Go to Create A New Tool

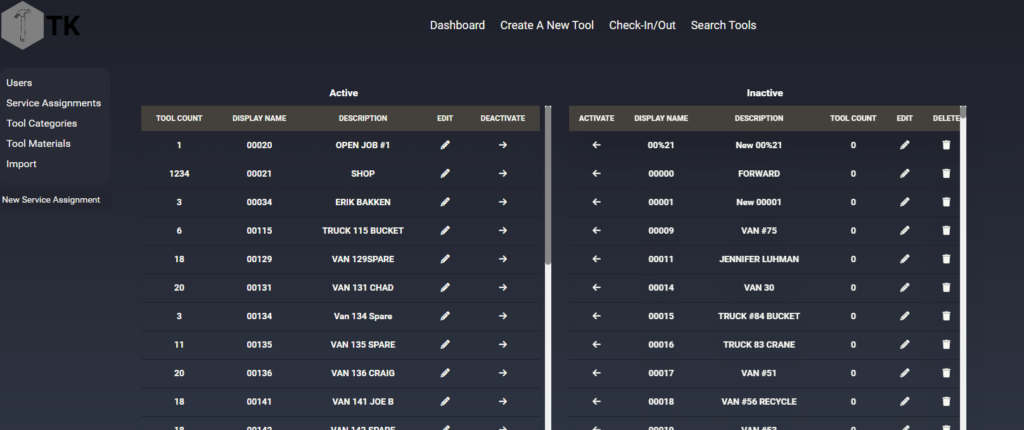coord(546,25)
